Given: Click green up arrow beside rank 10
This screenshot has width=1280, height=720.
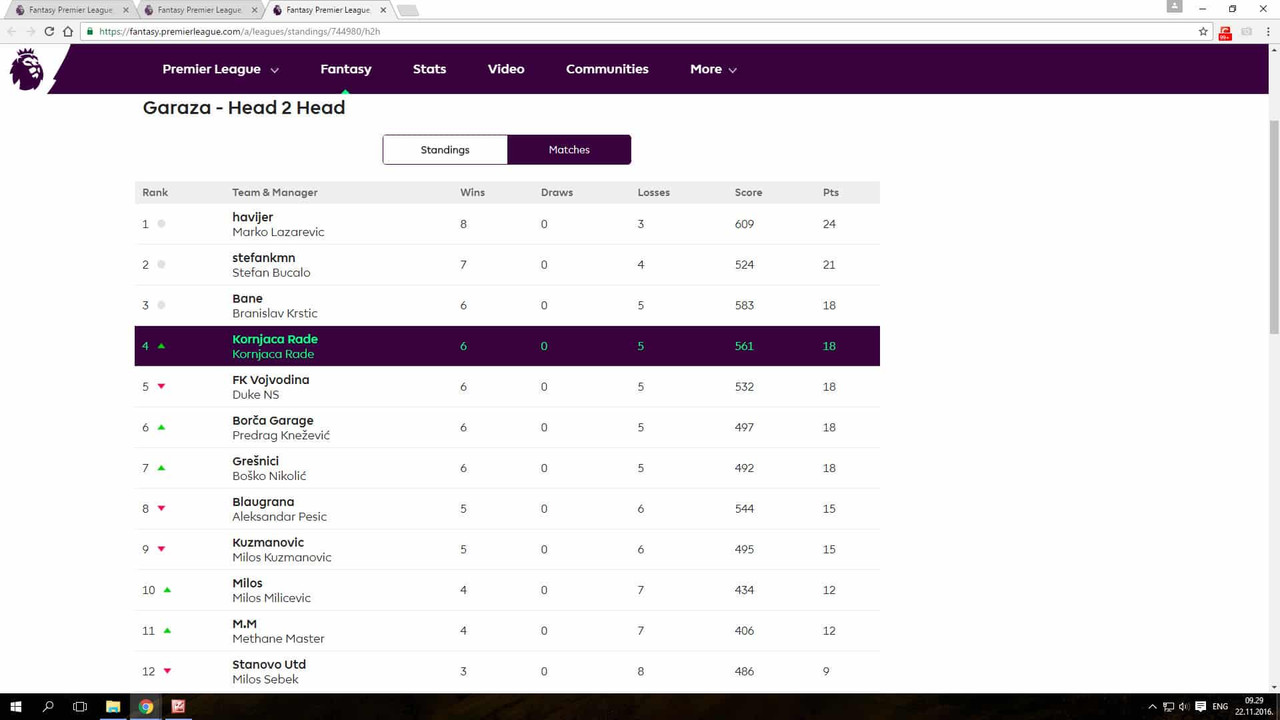Looking at the screenshot, I should click(167, 590).
